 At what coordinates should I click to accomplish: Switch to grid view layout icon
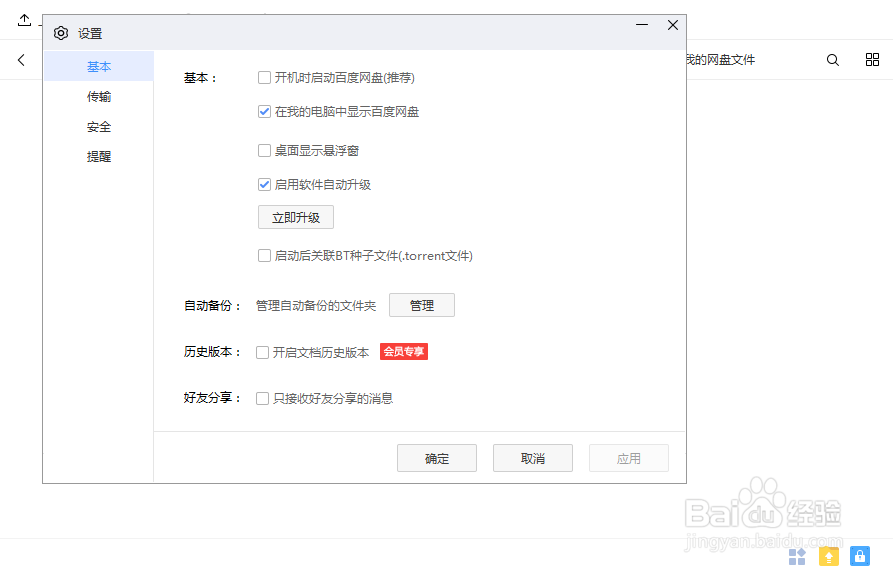[872, 60]
